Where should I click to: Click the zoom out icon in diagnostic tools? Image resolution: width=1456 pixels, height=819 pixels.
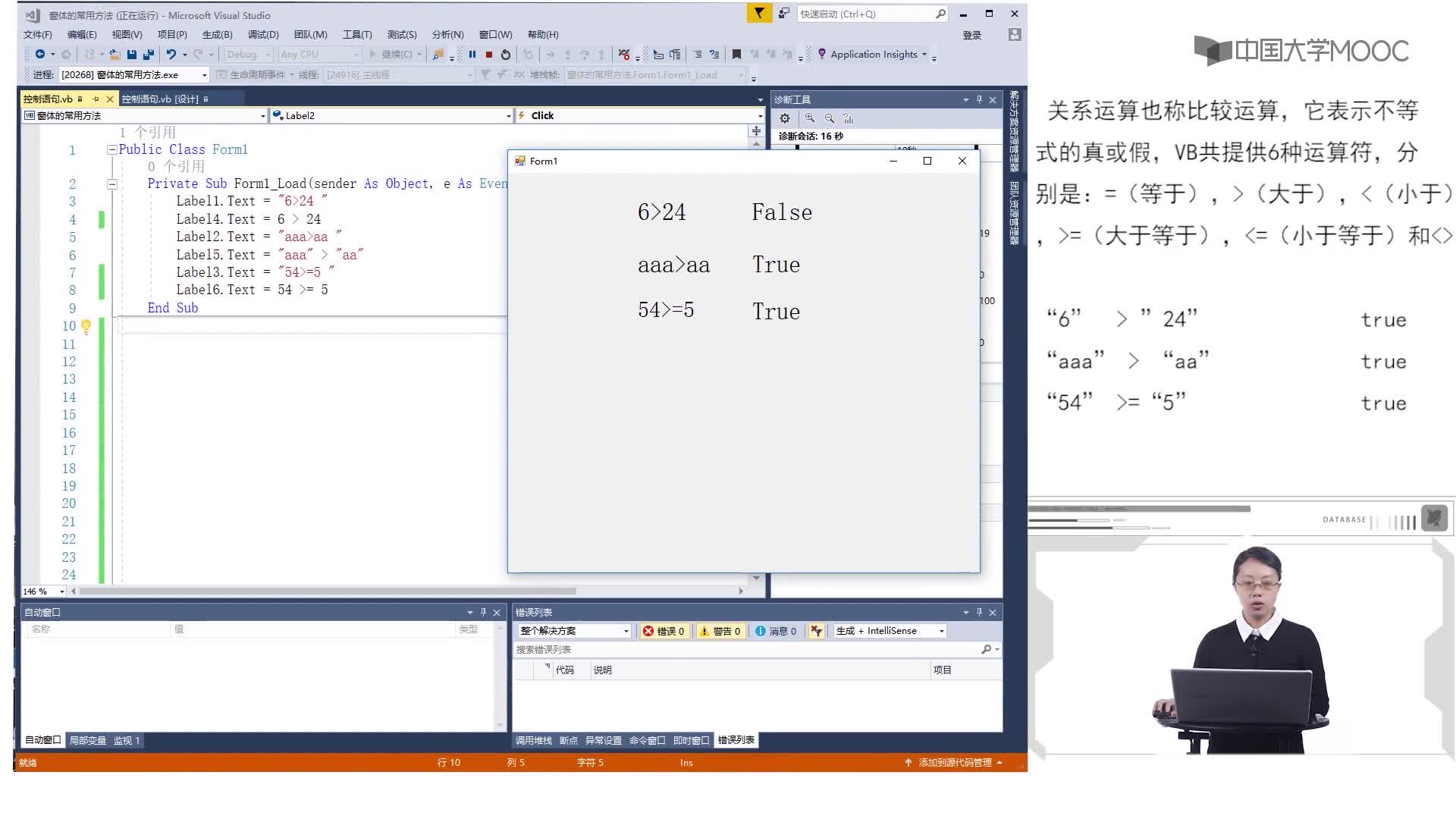tap(830, 119)
